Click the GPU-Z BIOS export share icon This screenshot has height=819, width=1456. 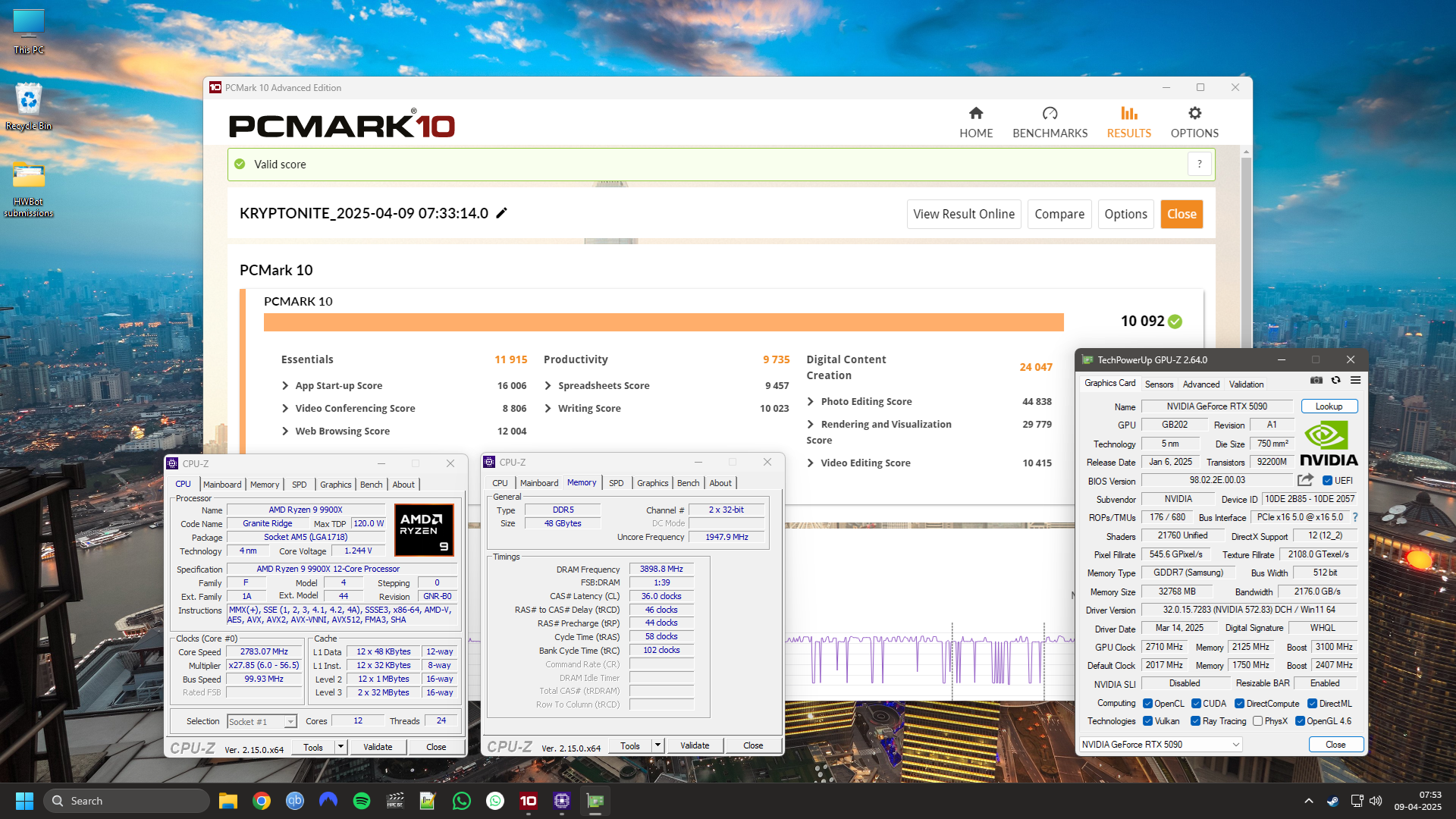click(x=1305, y=480)
